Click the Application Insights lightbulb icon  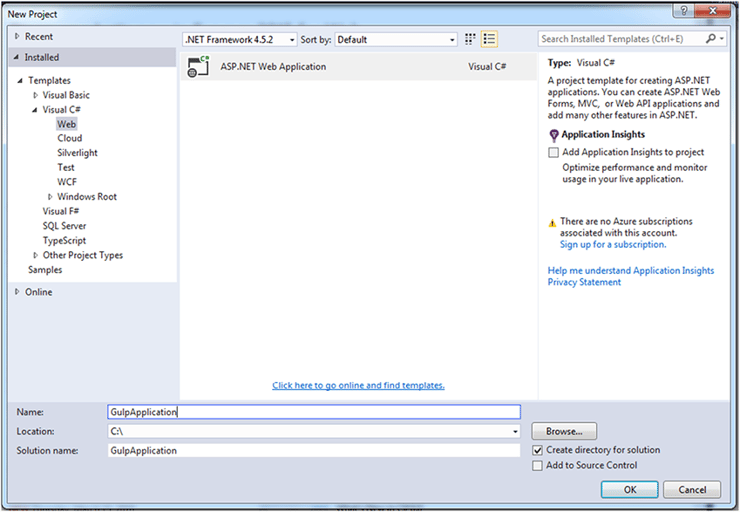pos(554,136)
